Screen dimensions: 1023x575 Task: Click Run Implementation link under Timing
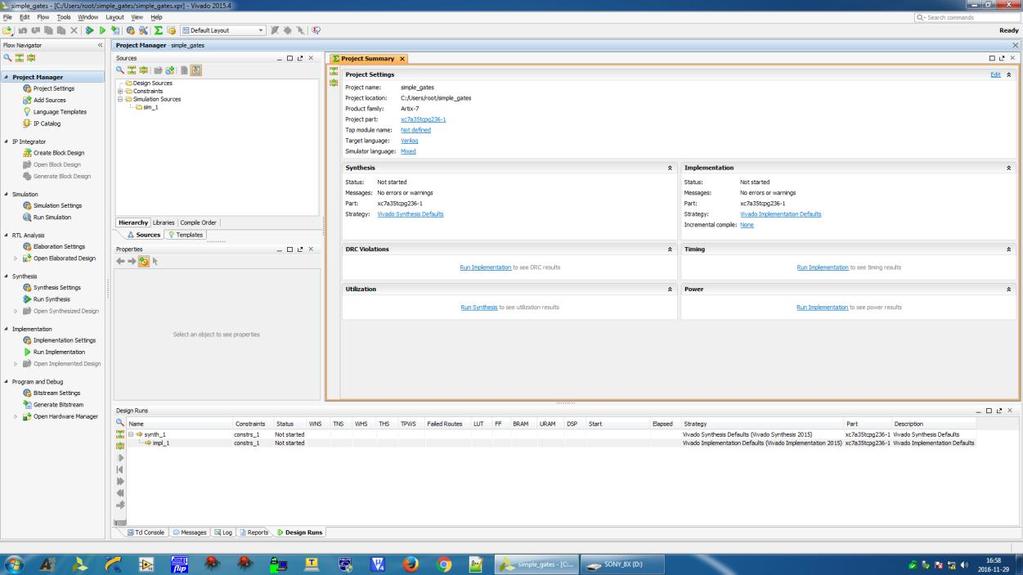pyautogui.click(x=823, y=268)
